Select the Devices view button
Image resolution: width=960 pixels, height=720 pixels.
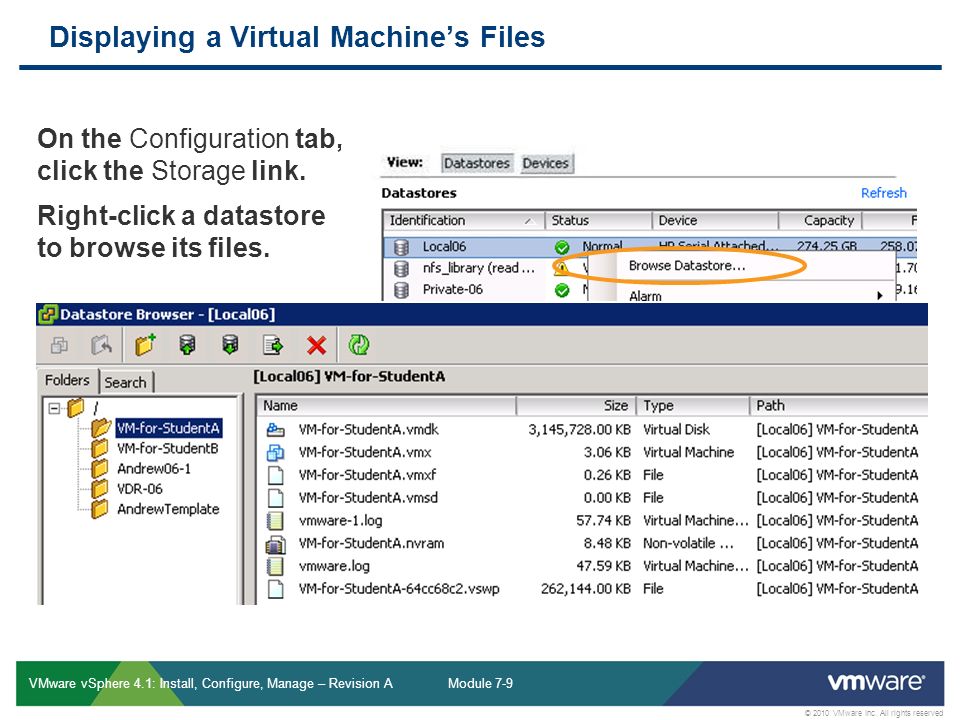tap(546, 163)
